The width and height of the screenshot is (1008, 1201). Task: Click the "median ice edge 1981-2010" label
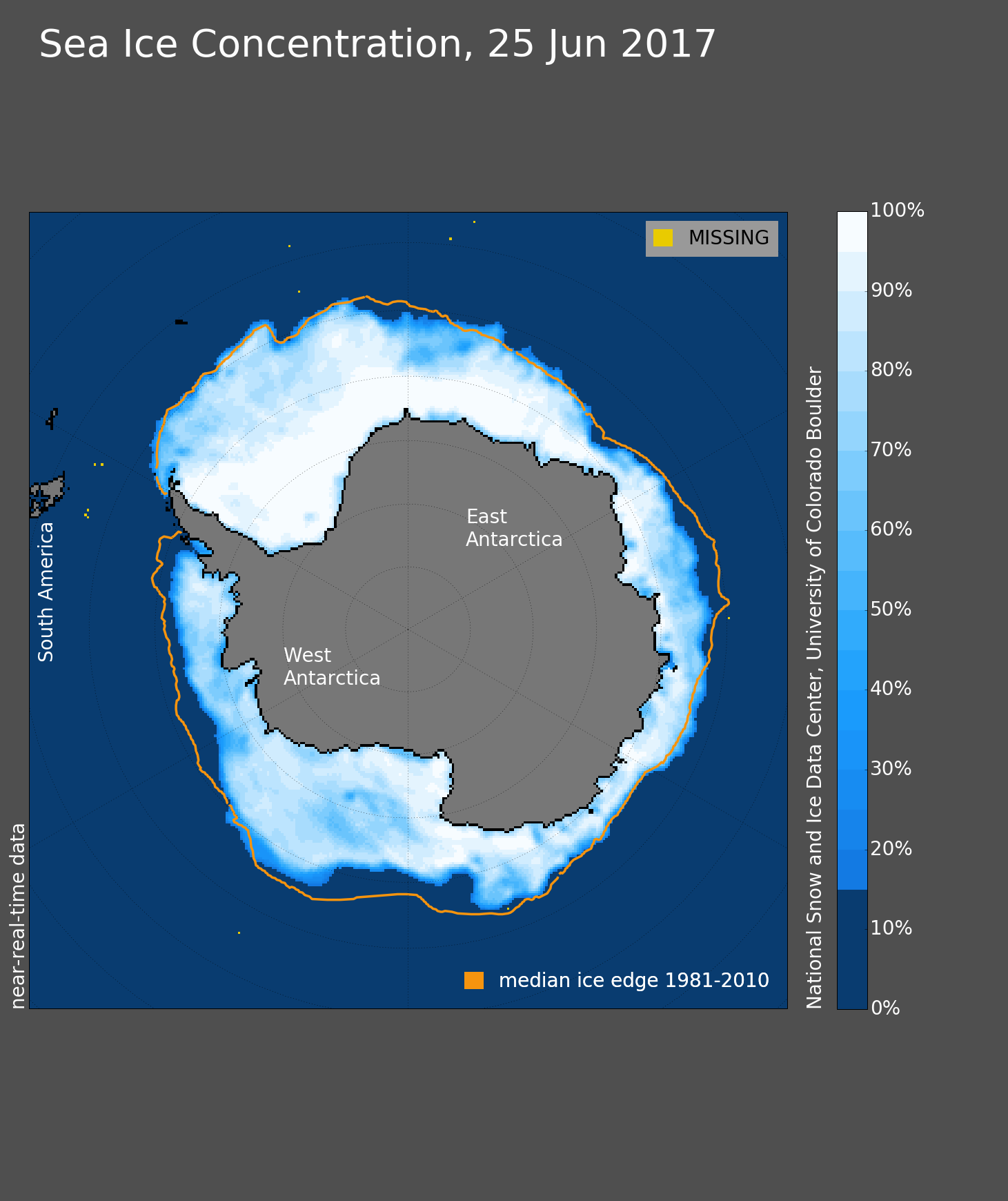633,981
